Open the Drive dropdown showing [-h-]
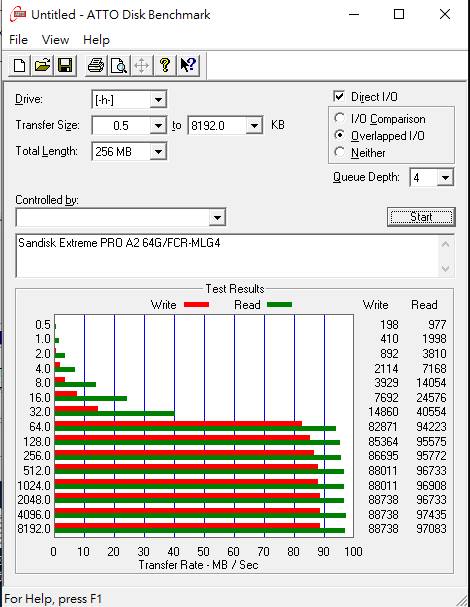Viewport: 470px width, 607px height. coord(158,100)
